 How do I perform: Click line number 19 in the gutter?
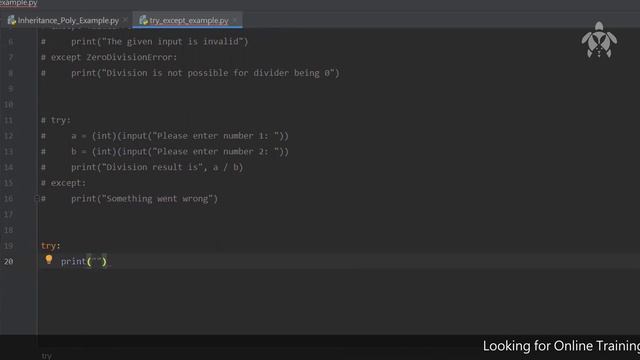9,246
